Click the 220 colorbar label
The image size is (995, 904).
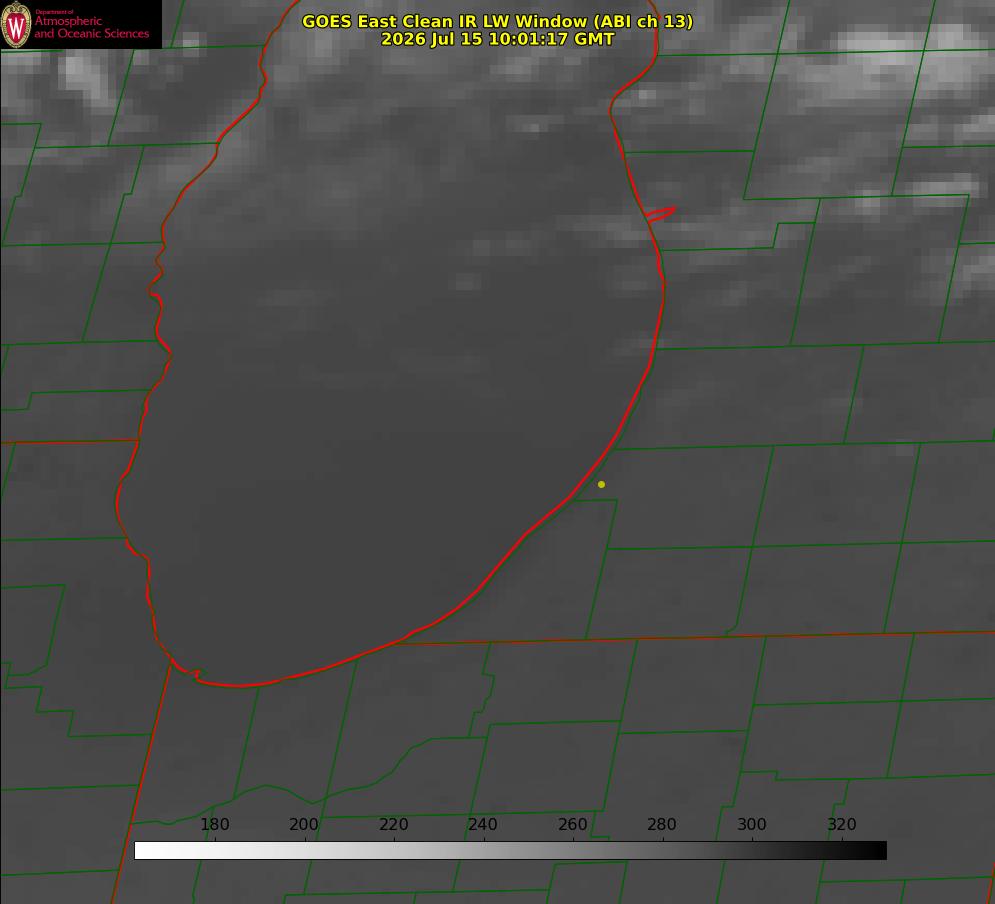[x=393, y=824]
